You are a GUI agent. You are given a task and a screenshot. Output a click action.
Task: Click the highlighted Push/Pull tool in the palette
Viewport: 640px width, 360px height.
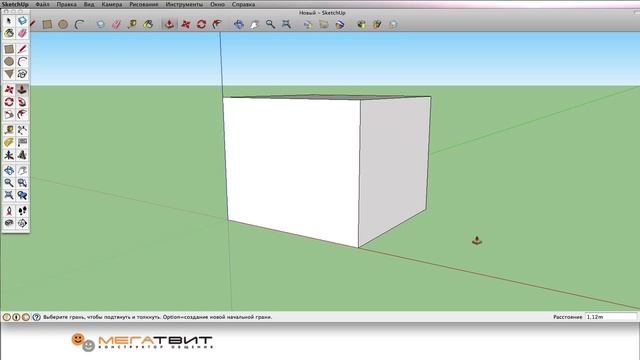point(22,89)
